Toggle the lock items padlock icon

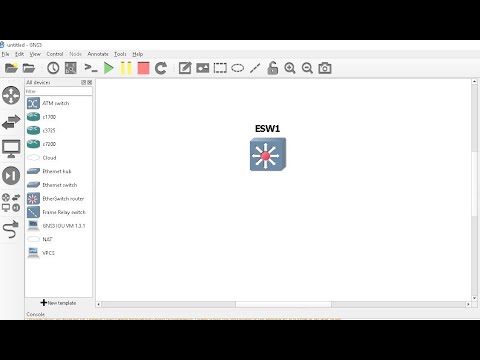click(273, 68)
